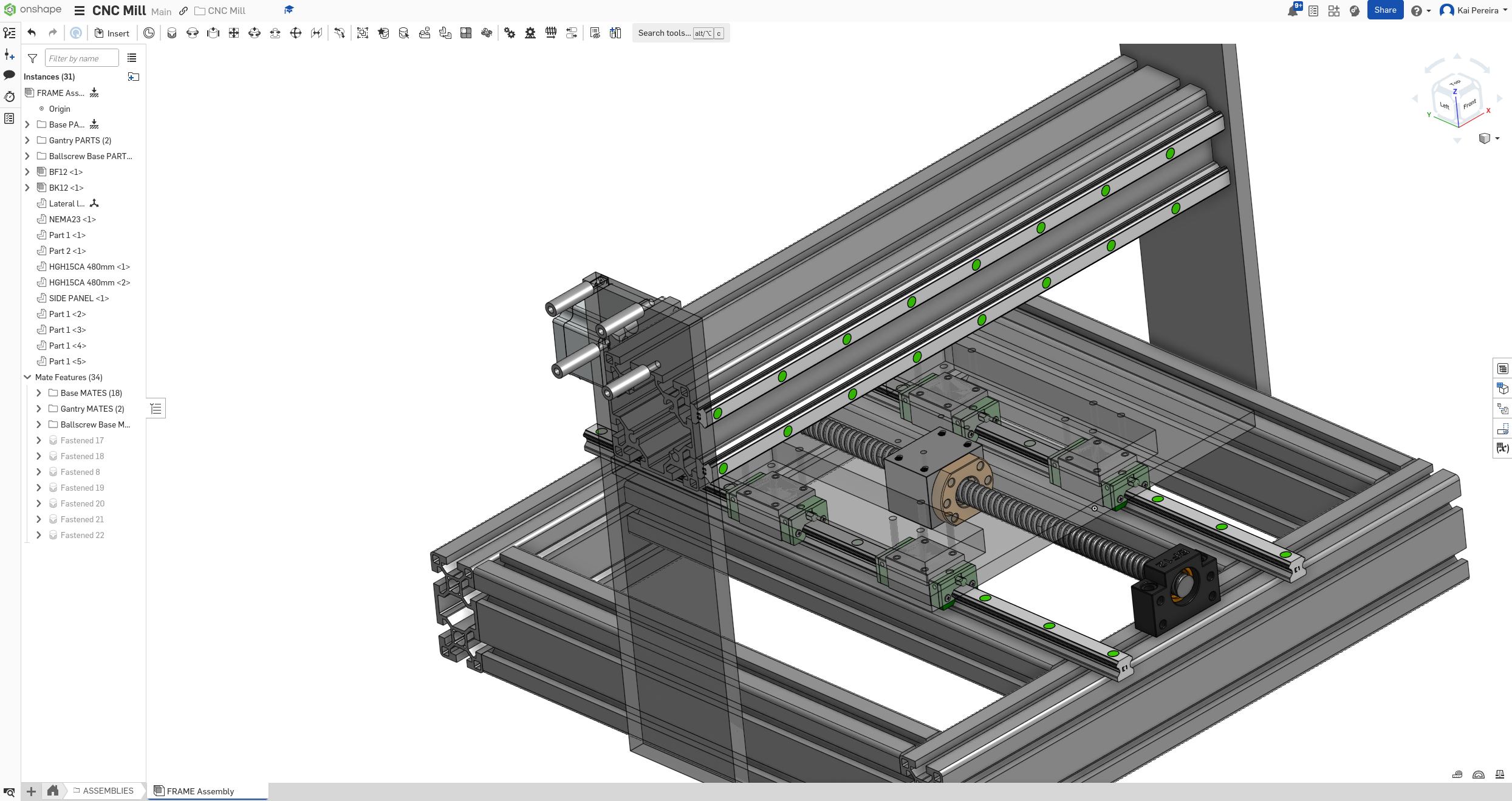The height and width of the screenshot is (801, 1512).
Task: Collapse the Mate Features section
Action: (x=27, y=377)
